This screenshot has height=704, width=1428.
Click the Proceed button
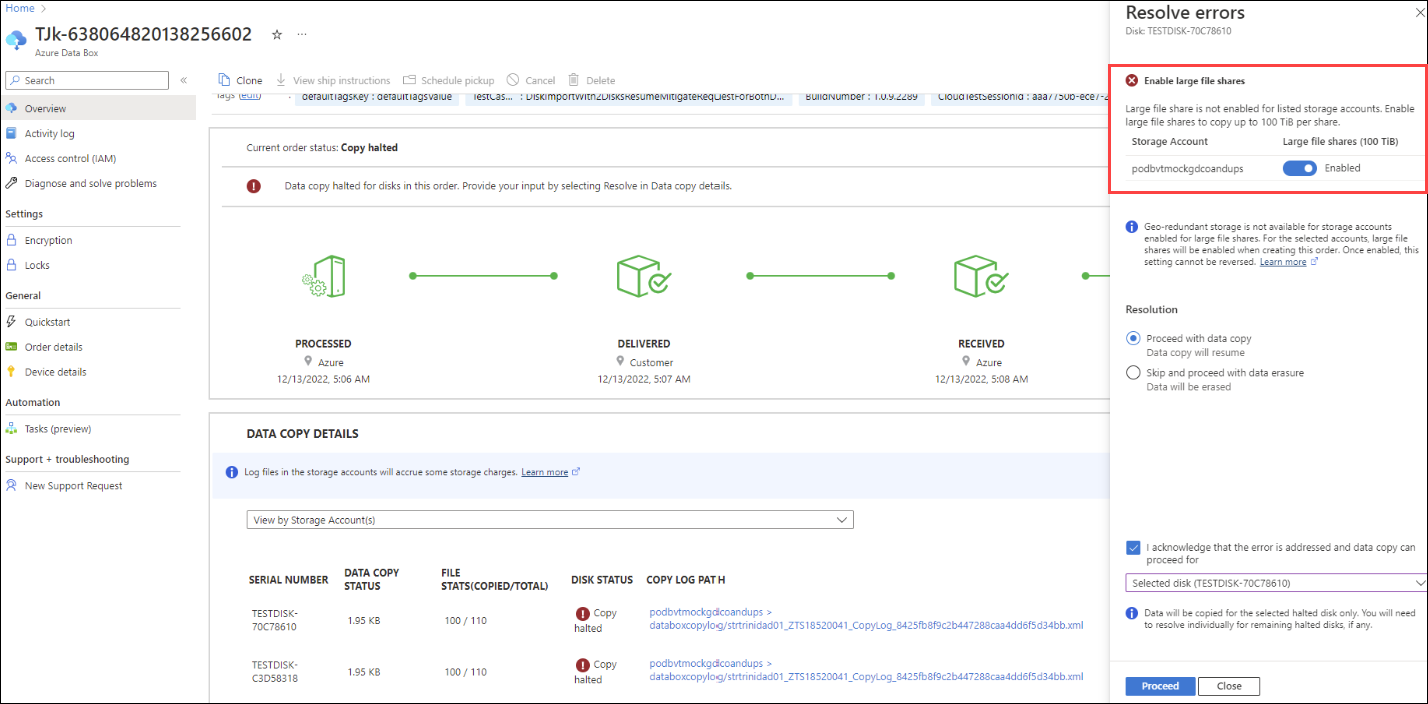point(1160,686)
